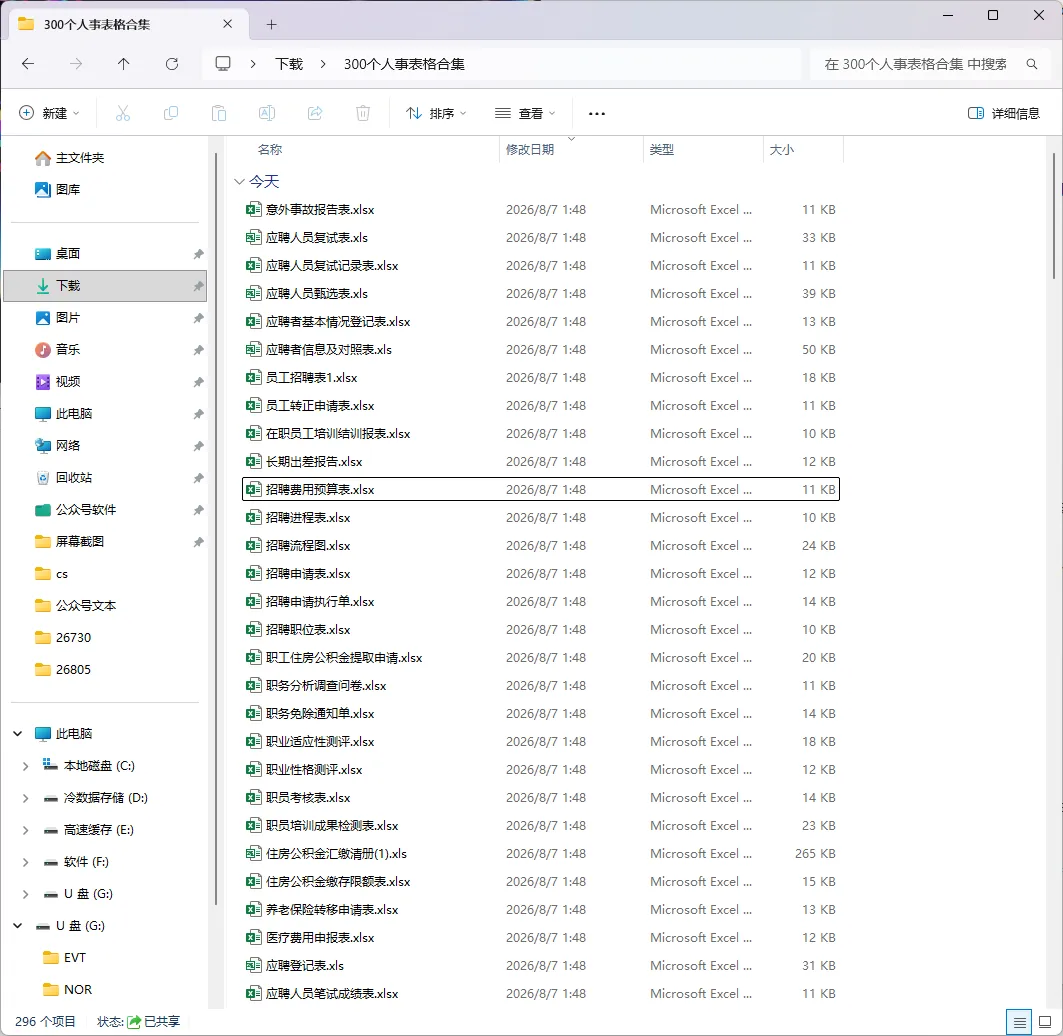Click 下载 in the breadcrumb path
This screenshot has height=1036, width=1063.
coord(289,64)
